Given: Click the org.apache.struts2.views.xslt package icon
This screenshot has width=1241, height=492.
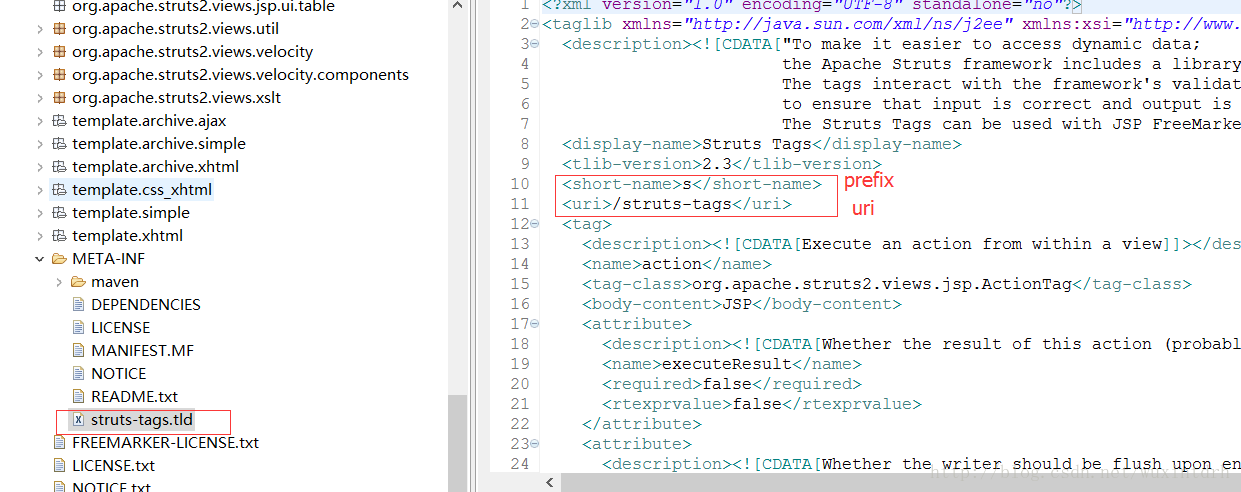Looking at the screenshot, I should pyautogui.click(x=59, y=97).
